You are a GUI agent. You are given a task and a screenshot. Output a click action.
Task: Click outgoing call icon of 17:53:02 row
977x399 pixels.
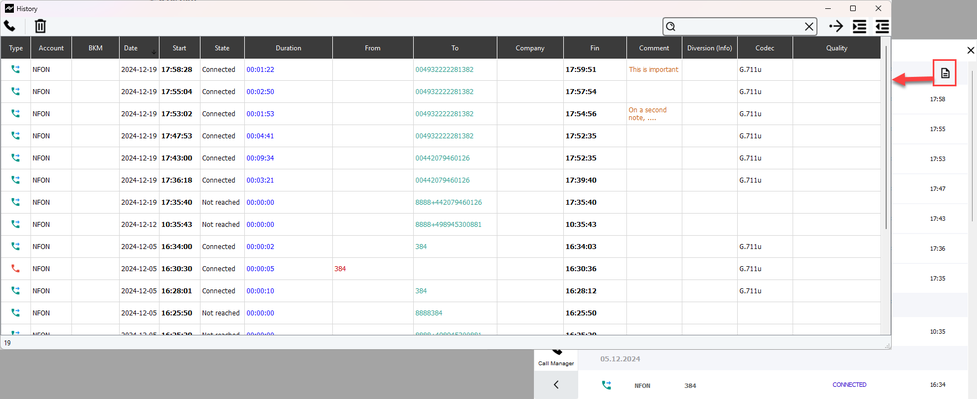click(16, 113)
